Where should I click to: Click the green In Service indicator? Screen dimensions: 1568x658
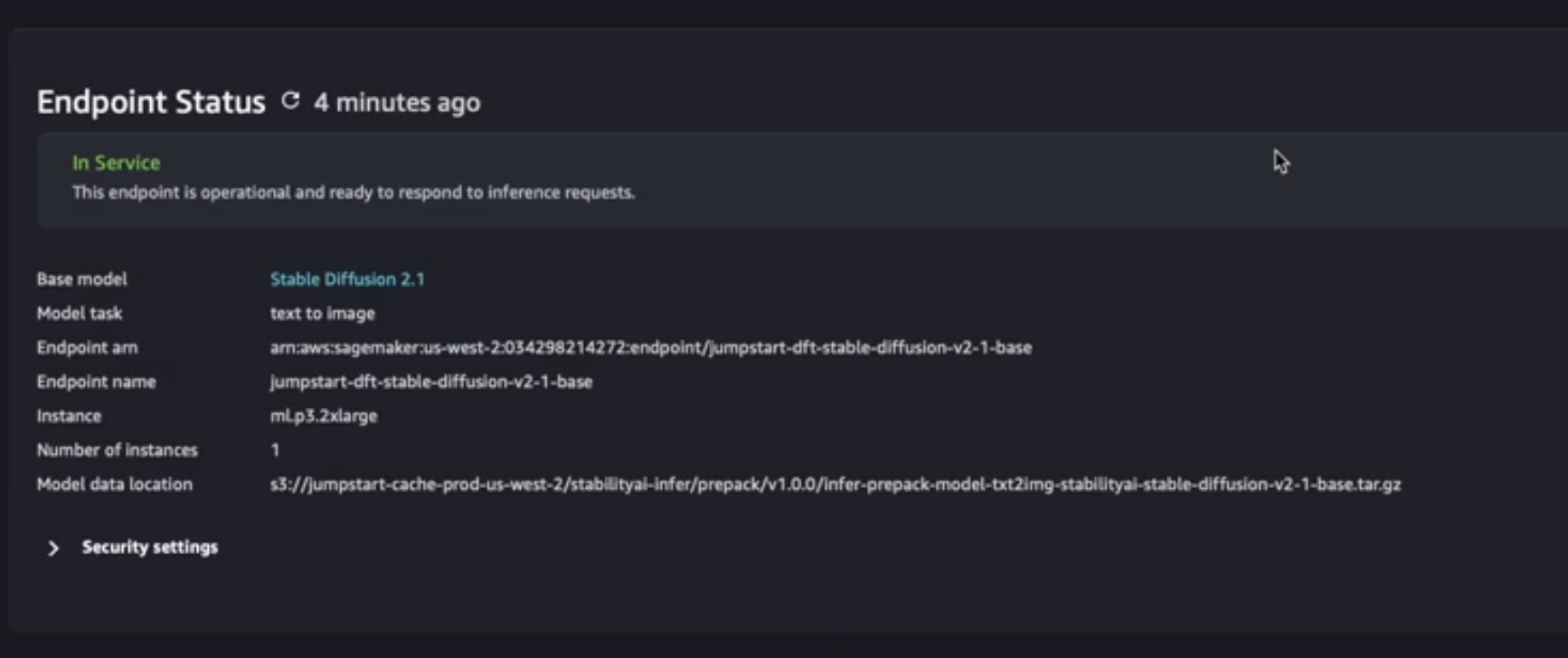click(116, 163)
